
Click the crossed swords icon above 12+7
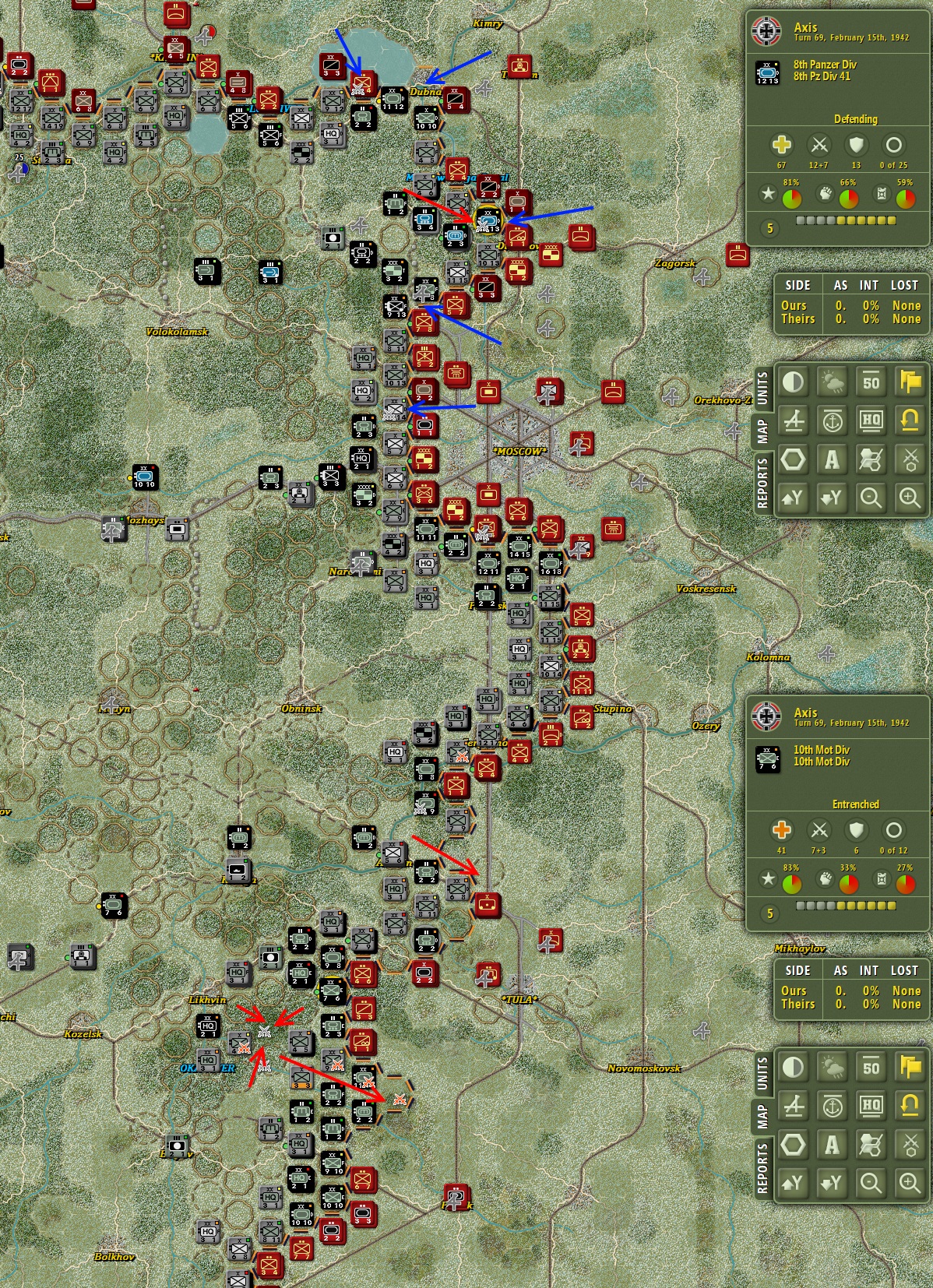pyautogui.click(x=819, y=145)
